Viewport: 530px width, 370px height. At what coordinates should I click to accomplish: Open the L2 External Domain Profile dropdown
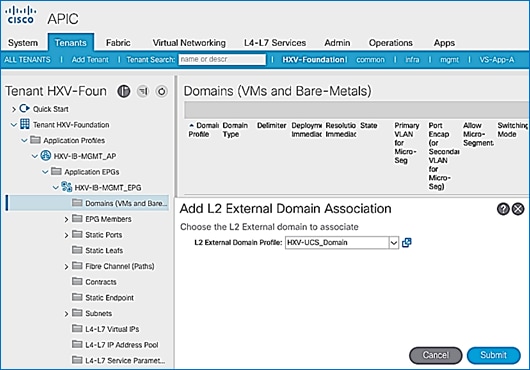click(394, 243)
